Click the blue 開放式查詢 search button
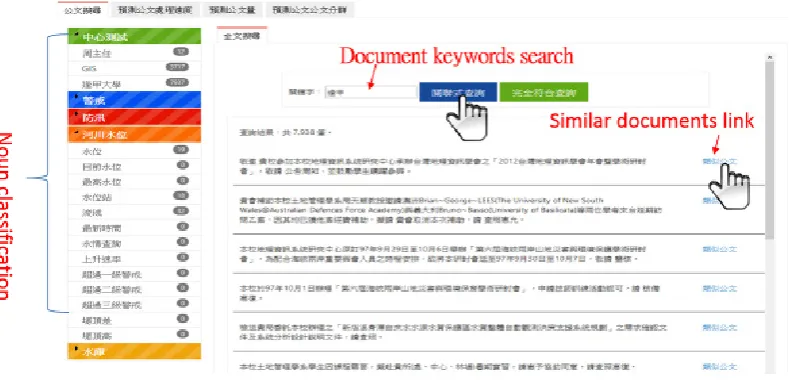This screenshot has width=789, height=386. 458,93
